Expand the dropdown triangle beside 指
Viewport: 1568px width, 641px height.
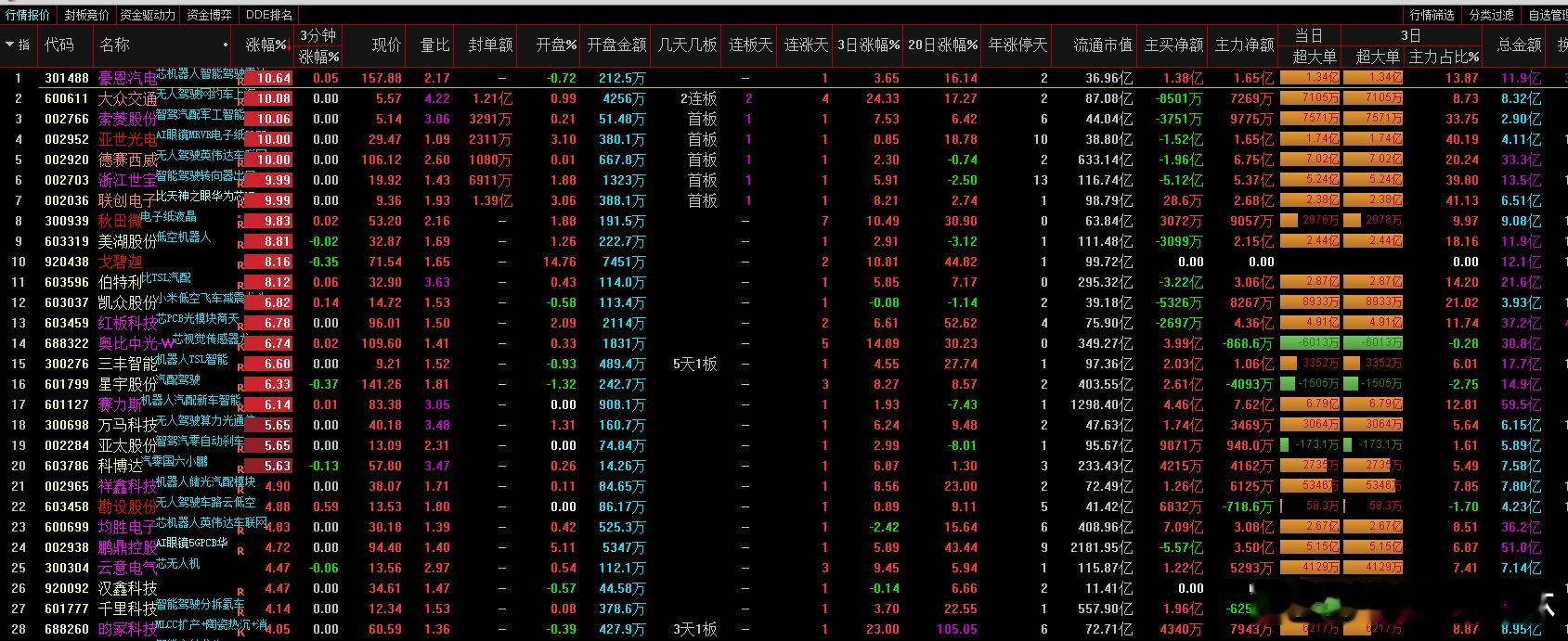[9, 45]
